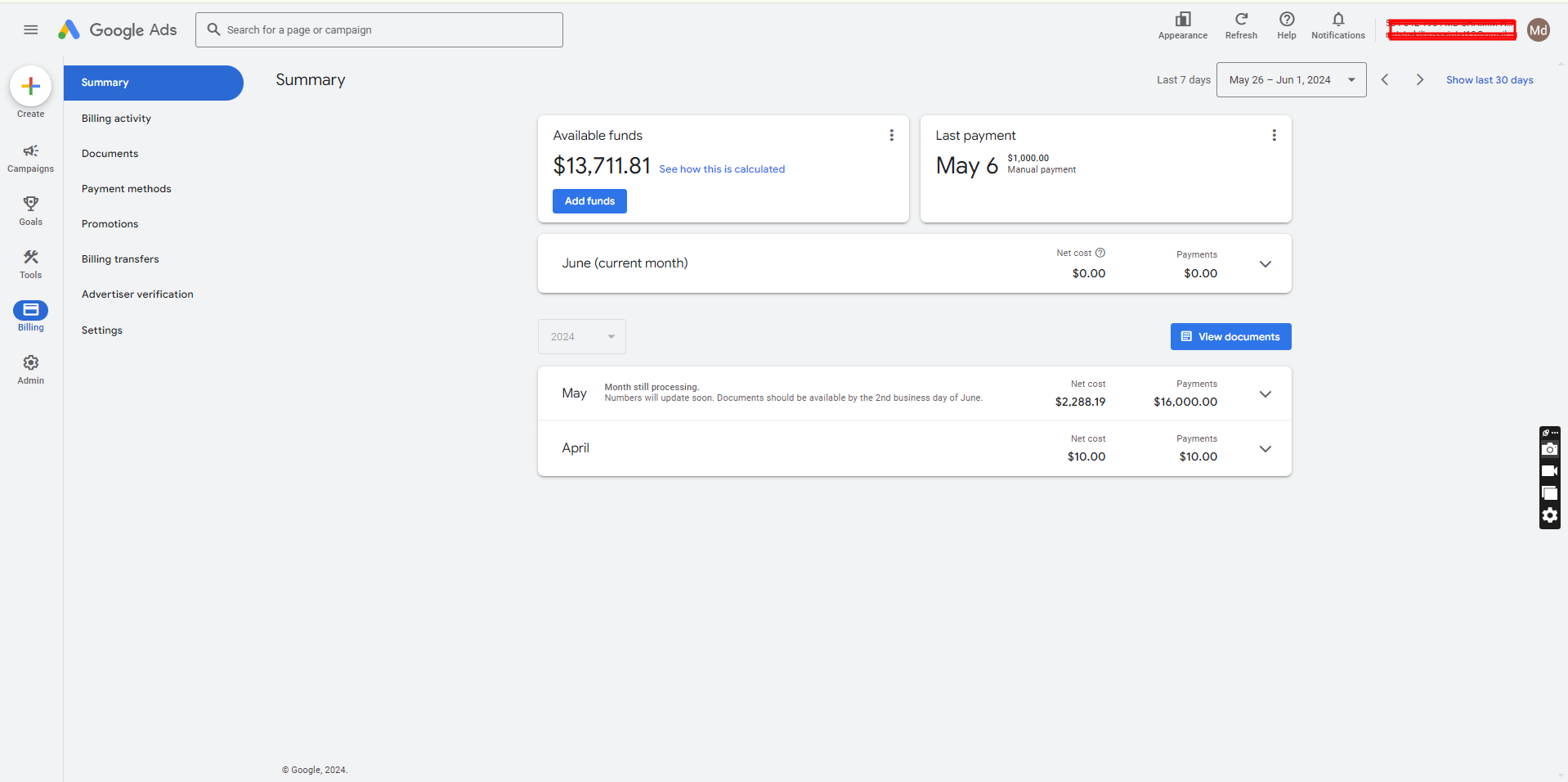Viewport: 1568px width, 782px height.
Task: Expand the June current month row
Action: coord(1265,264)
